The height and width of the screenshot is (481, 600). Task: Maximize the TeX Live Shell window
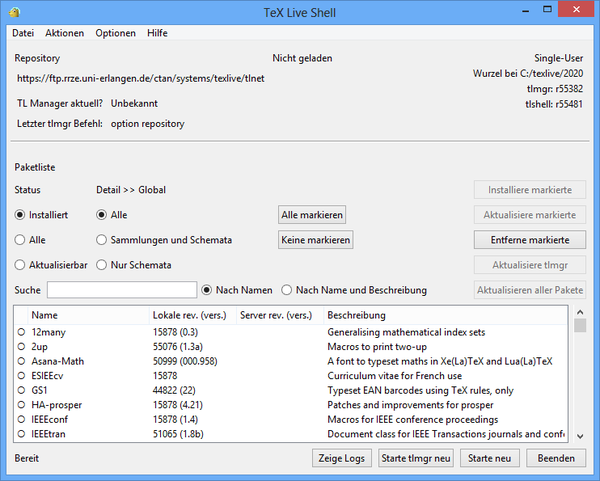(548, 9)
